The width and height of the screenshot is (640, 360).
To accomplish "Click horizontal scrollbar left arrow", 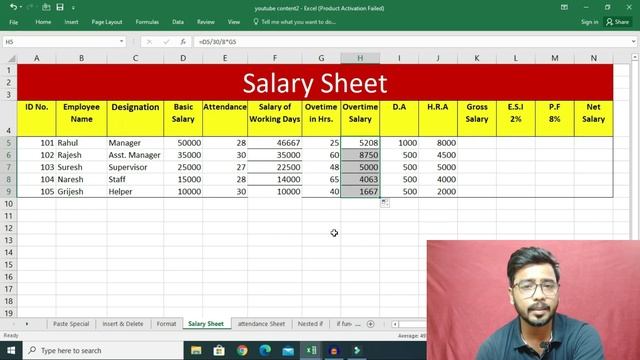I will tap(395, 324).
